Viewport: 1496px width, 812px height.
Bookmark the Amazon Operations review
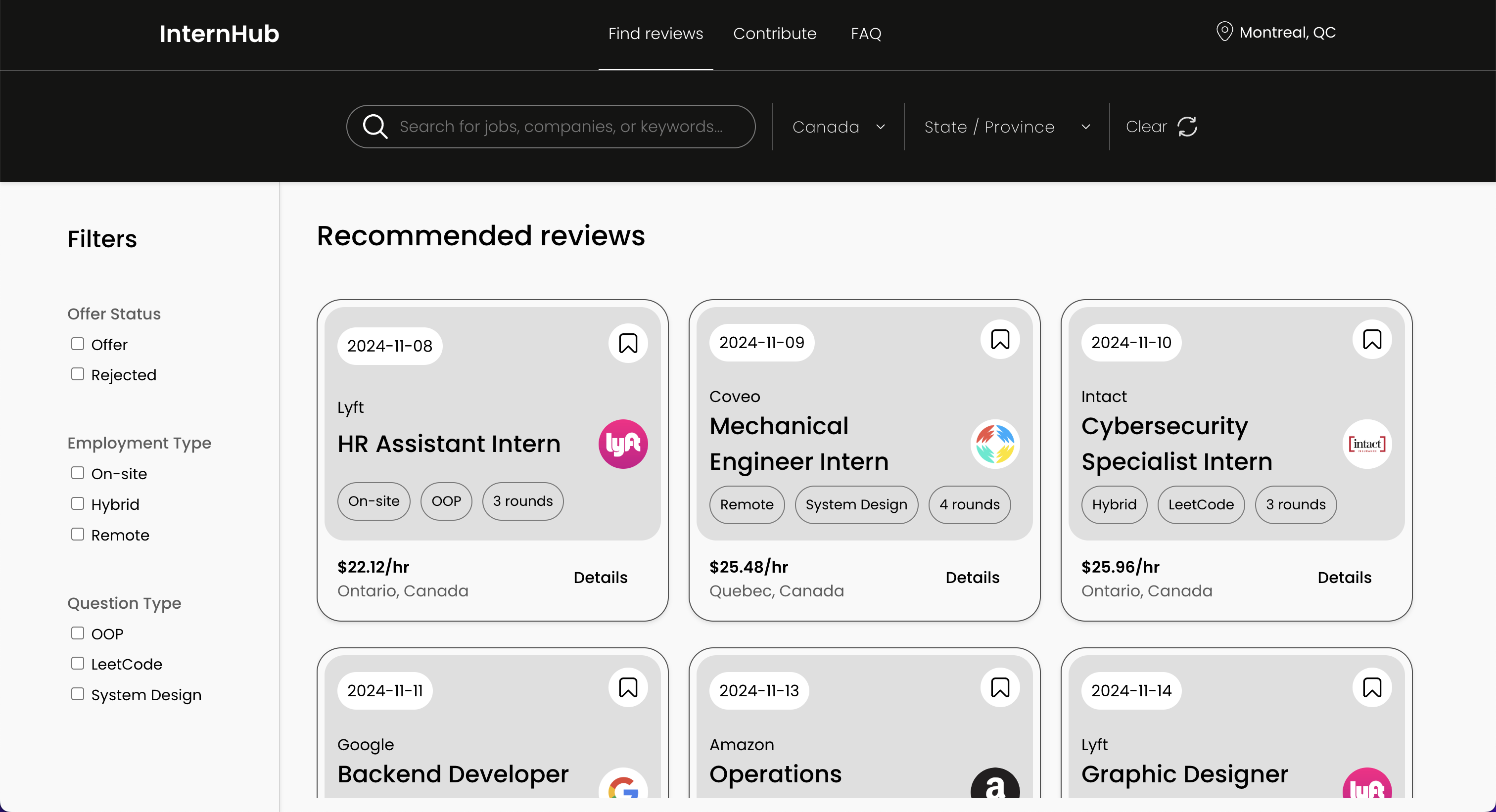(x=999, y=688)
